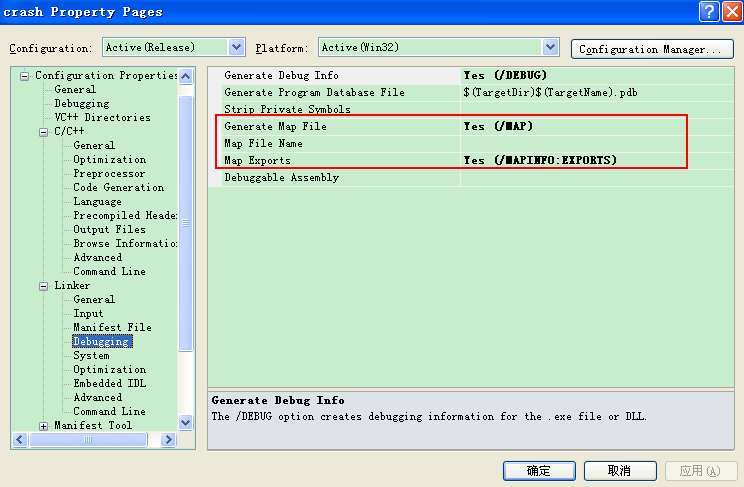Select Advanced under Linker
Viewport: 744px width, 487px height.
coord(97,397)
